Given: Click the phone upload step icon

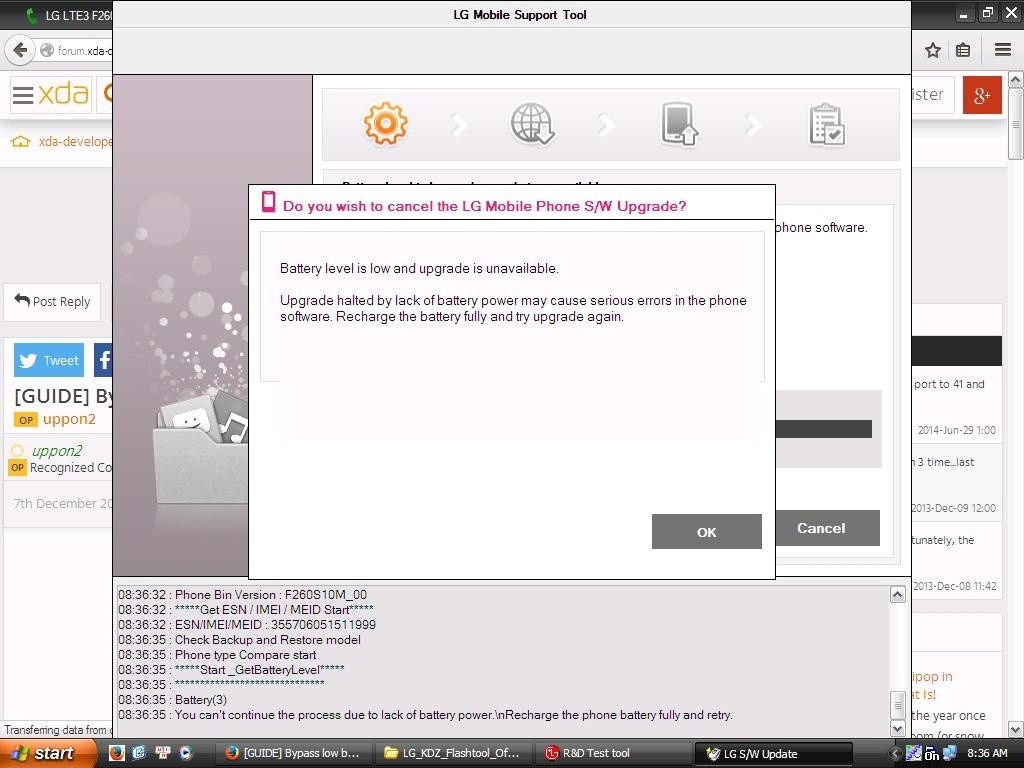Looking at the screenshot, I should coord(679,125).
